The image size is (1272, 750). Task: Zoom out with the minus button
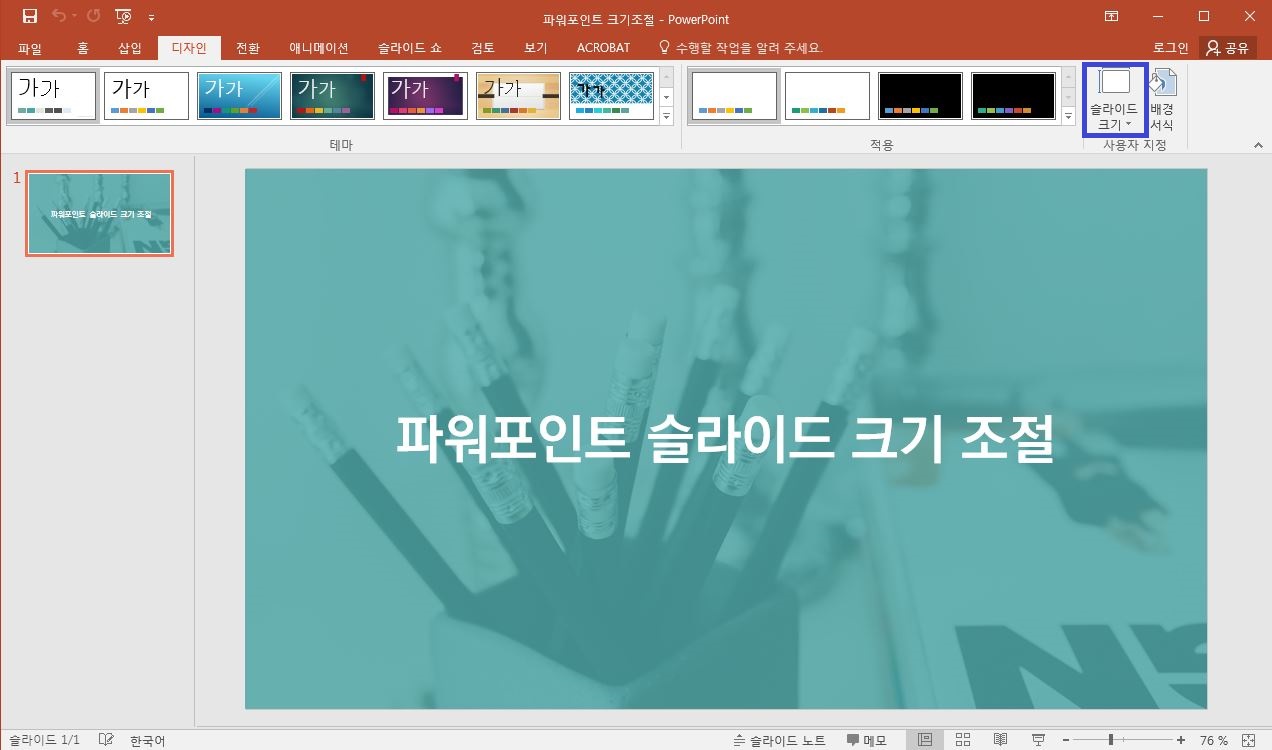[x=1065, y=741]
